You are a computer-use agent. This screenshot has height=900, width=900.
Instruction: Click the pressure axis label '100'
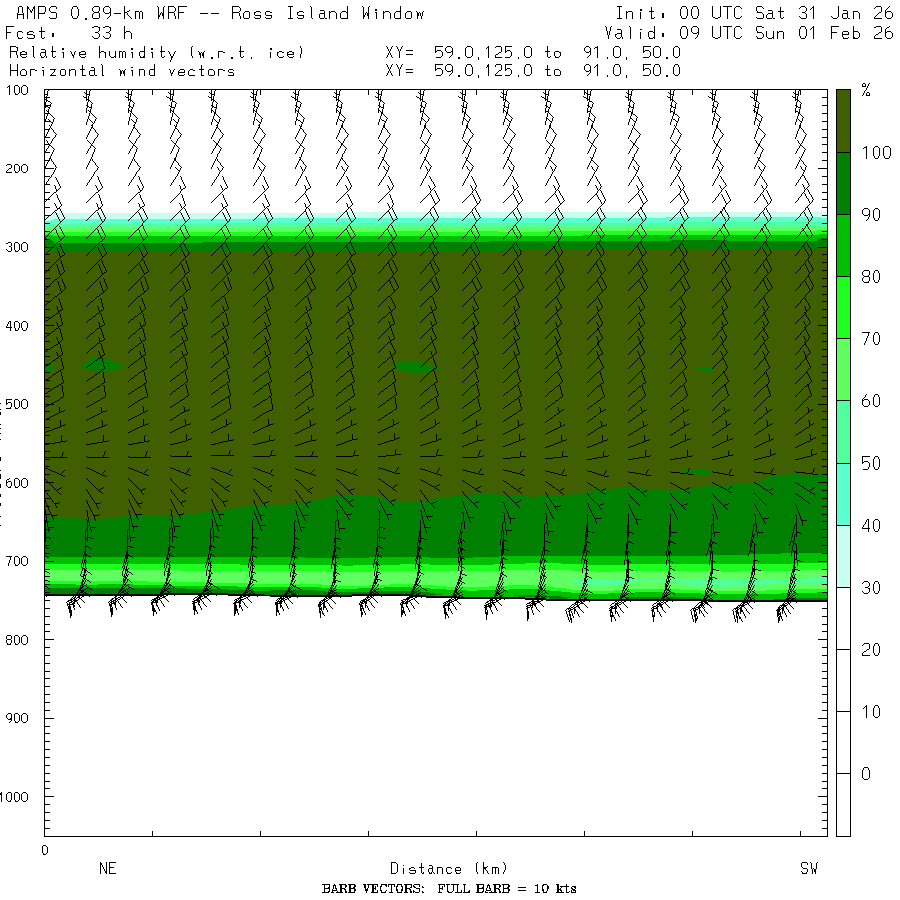17,90
